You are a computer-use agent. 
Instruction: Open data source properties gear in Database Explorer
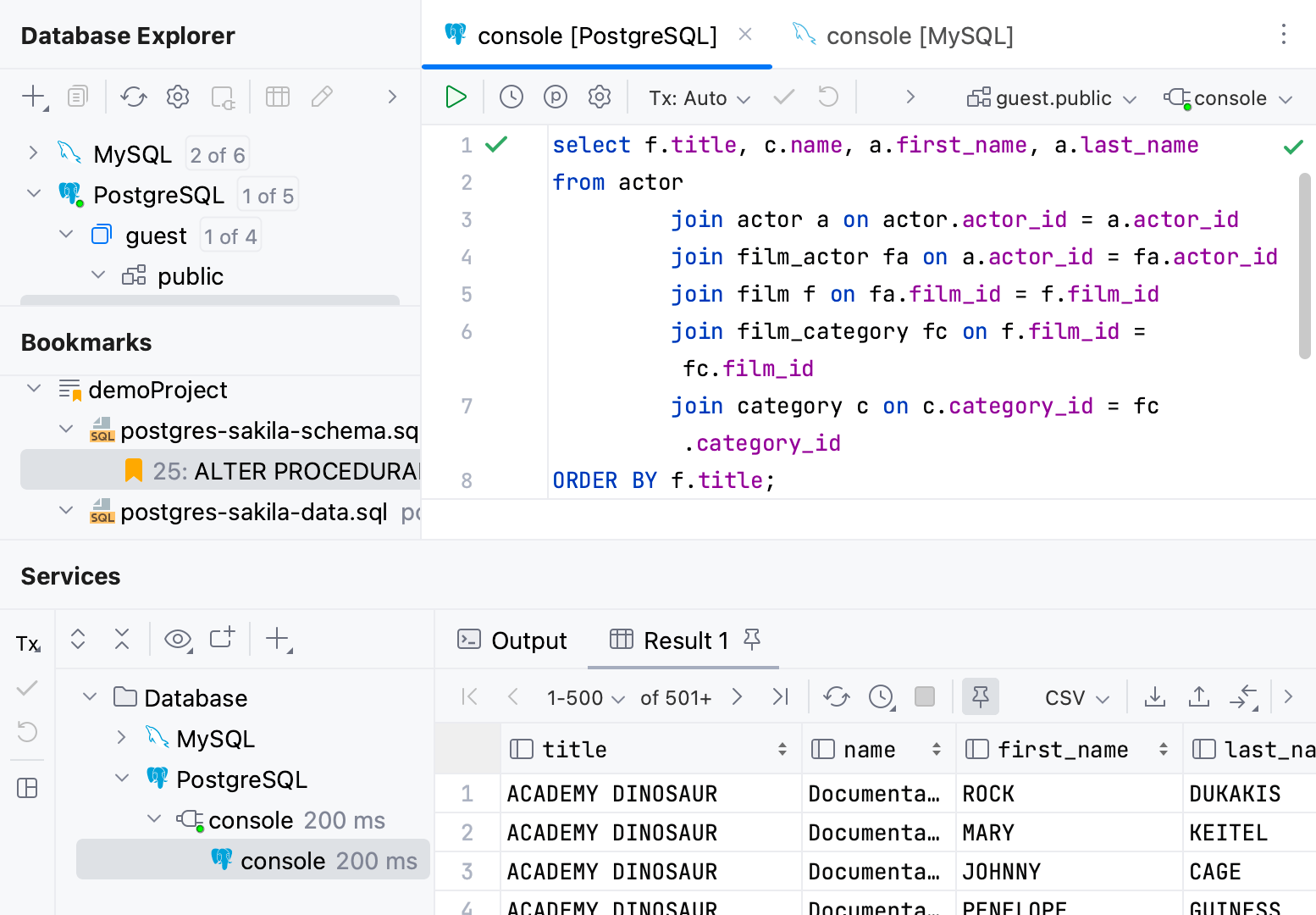click(178, 97)
